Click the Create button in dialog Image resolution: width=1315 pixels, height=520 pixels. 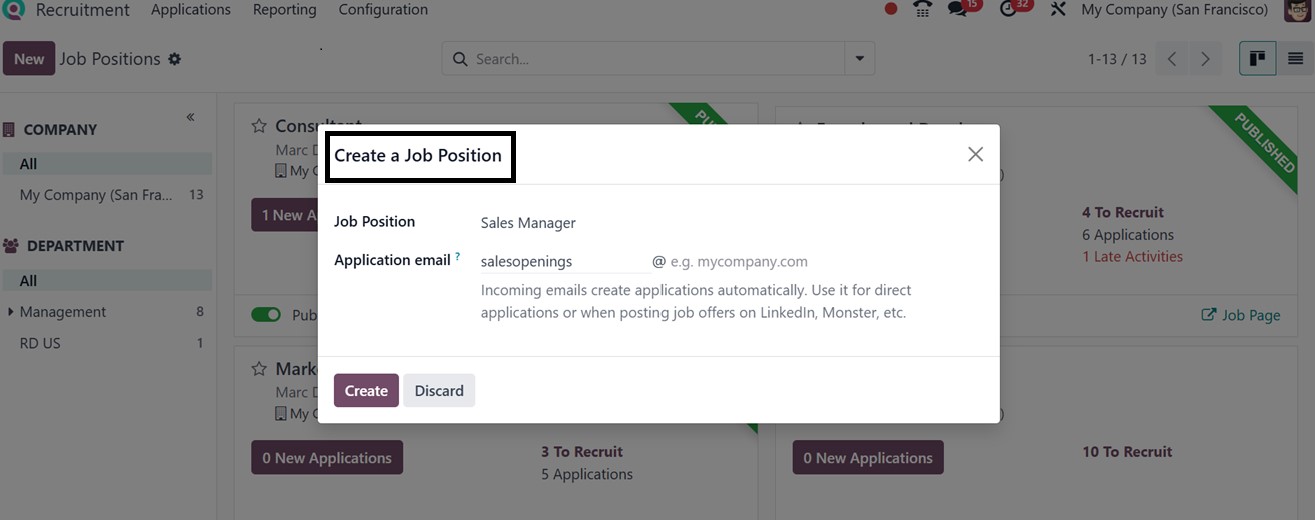click(x=366, y=391)
